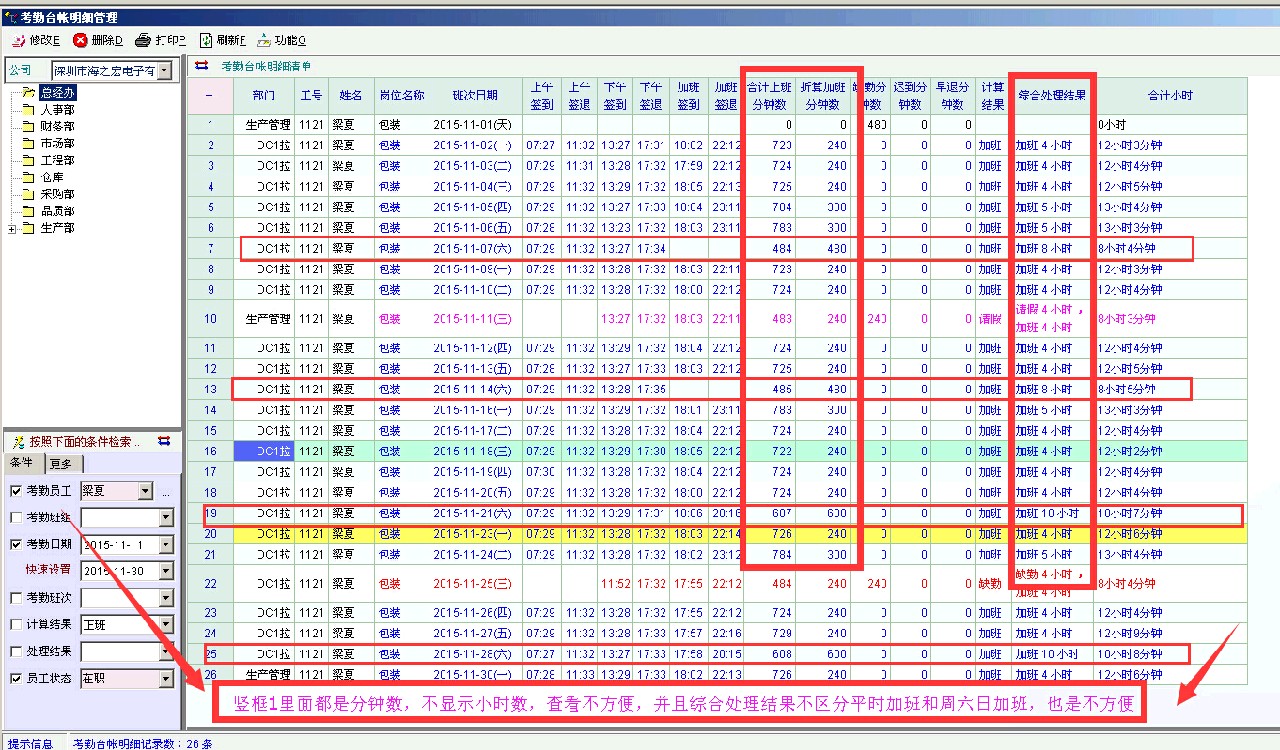The width and height of the screenshot is (1280, 750).
Task: Click swap icon beside 考勤台帐明细清单 title
Action: [x=202, y=66]
